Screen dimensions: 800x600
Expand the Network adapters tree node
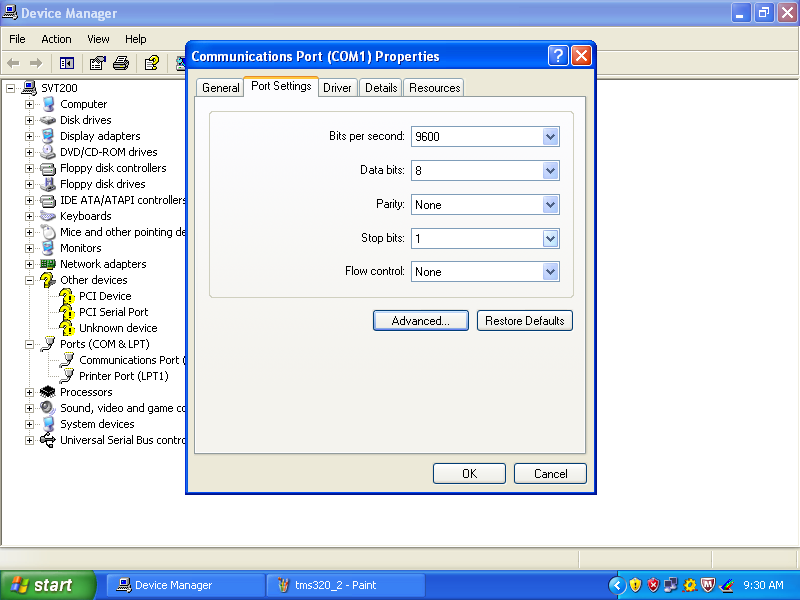pyautogui.click(x=29, y=263)
